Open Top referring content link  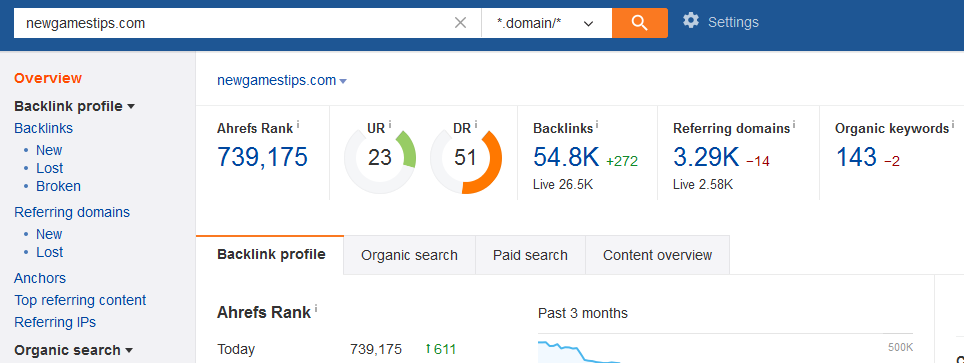pos(80,300)
